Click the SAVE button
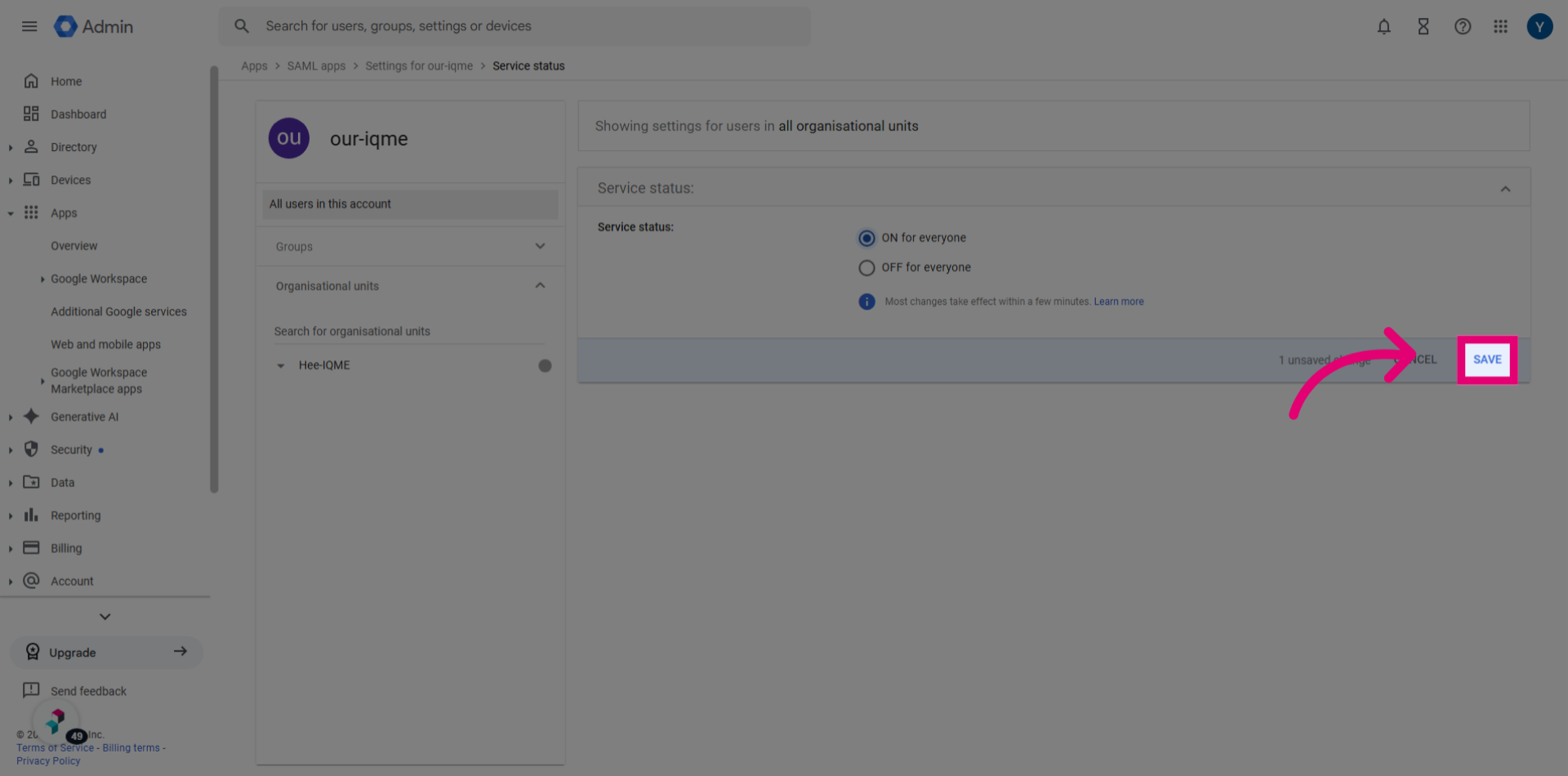The width and height of the screenshot is (1568, 776). coord(1487,359)
